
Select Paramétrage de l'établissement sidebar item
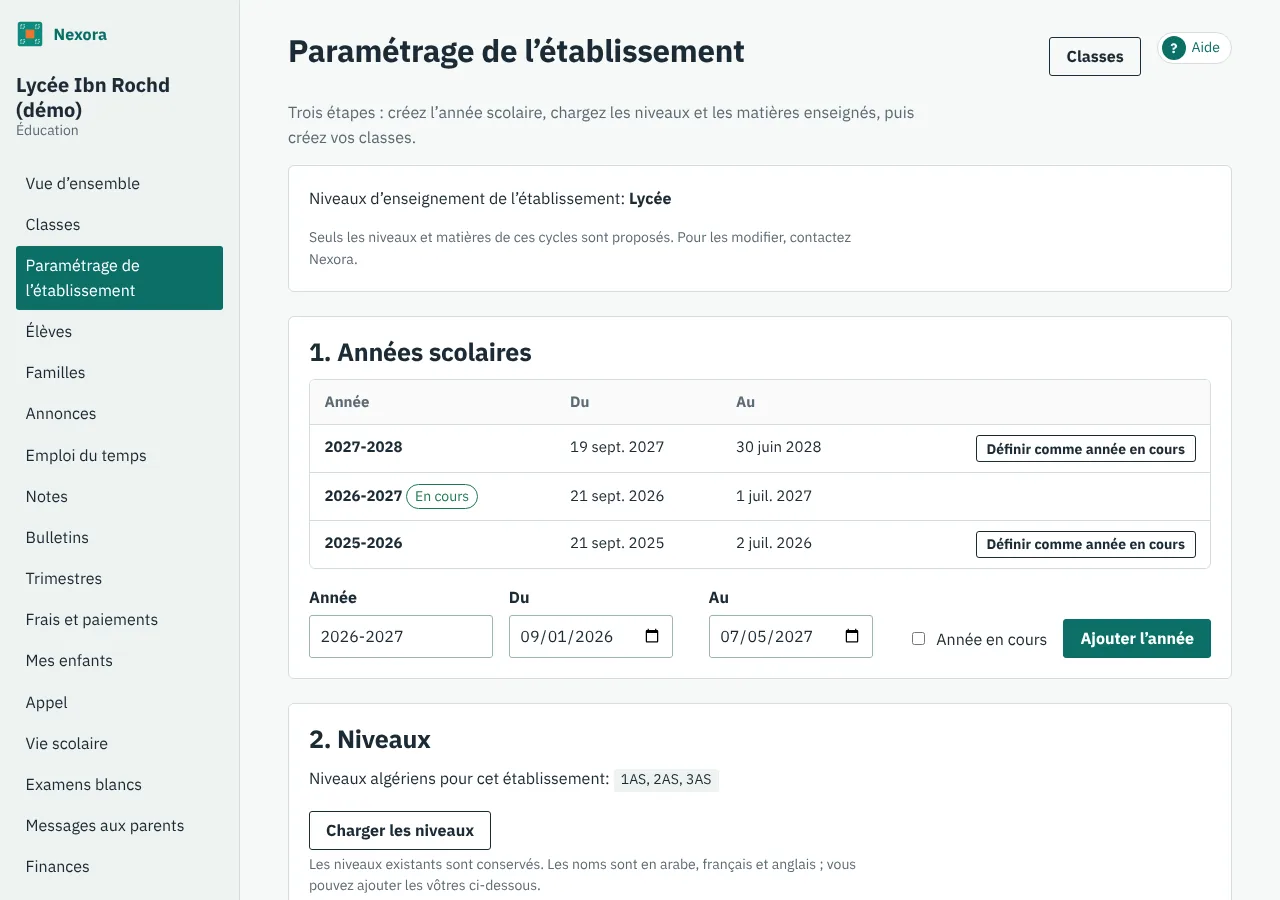point(119,278)
